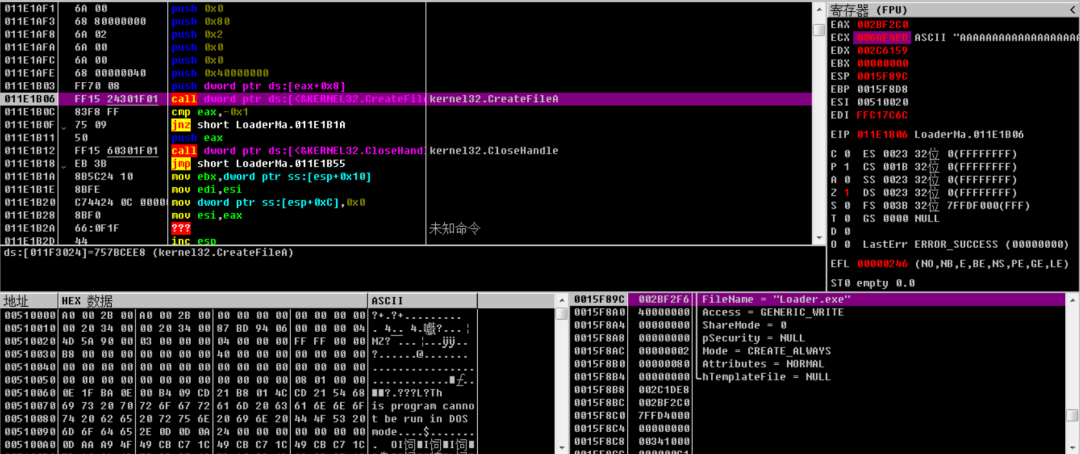The height and width of the screenshot is (454, 1080).
Task: Select dump row at address 00510070
Action: point(278,404)
